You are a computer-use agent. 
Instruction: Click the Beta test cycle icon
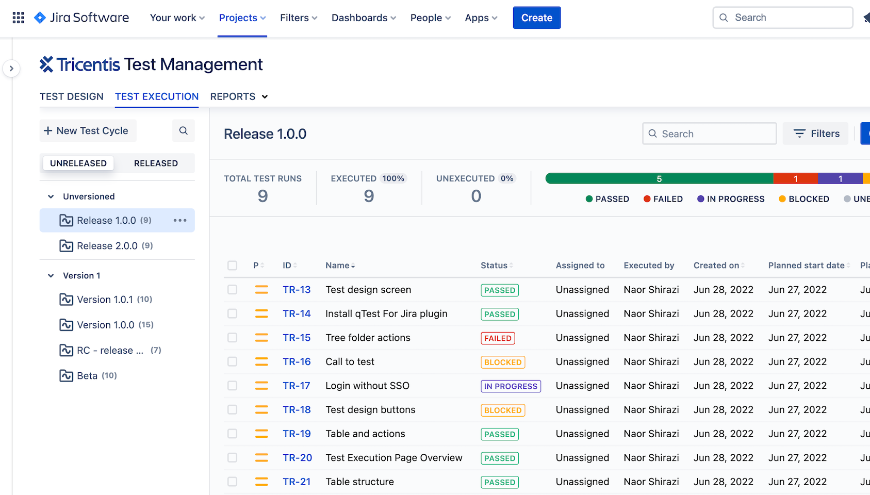tap(66, 376)
